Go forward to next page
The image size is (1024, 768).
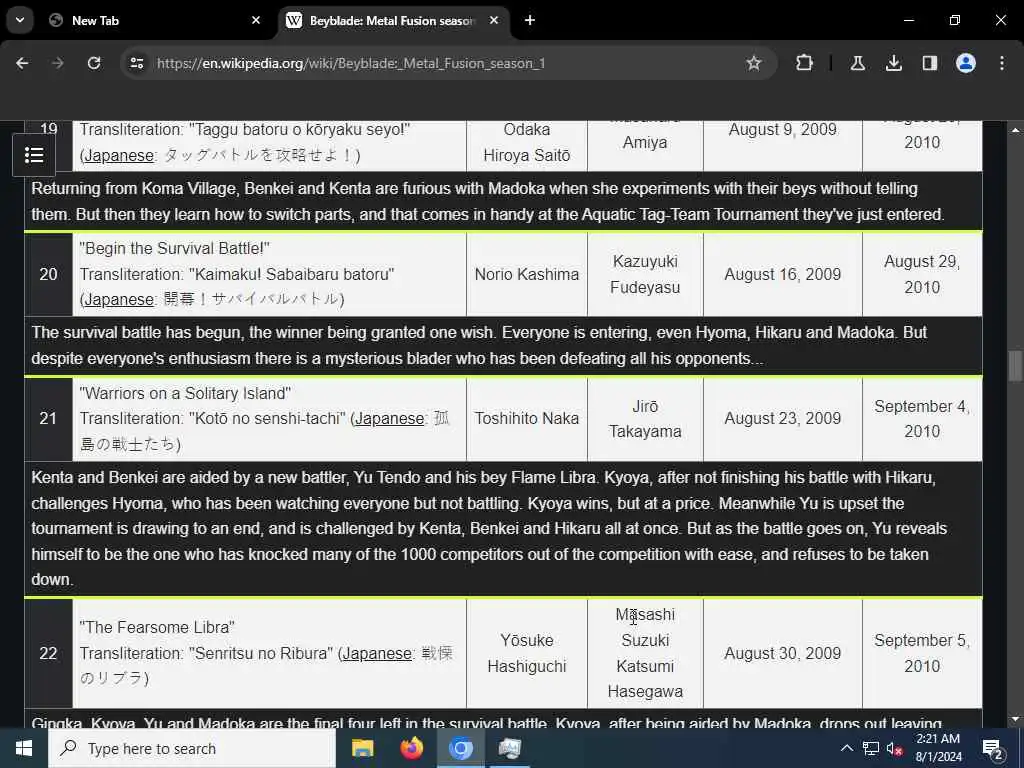coord(58,63)
